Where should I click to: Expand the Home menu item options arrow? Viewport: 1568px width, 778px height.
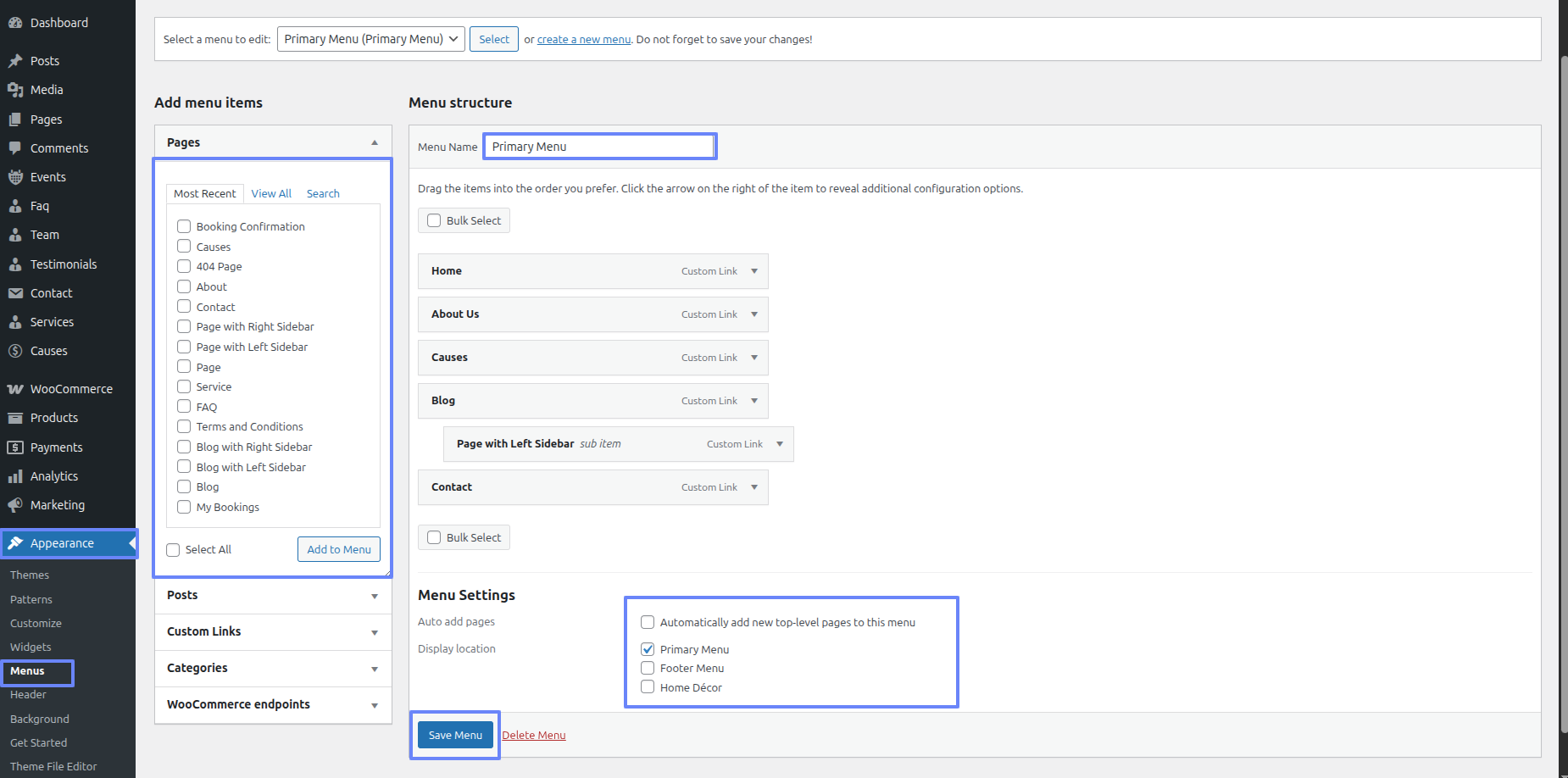click(753, 271)
